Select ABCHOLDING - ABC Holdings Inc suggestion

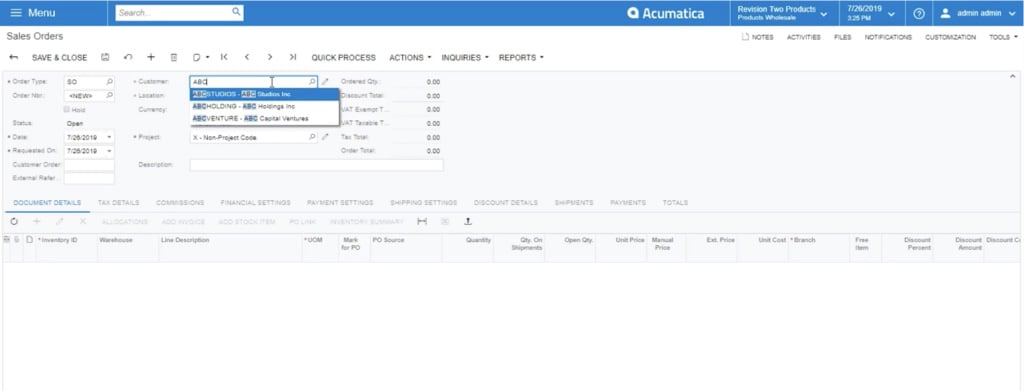coord(264,106)
